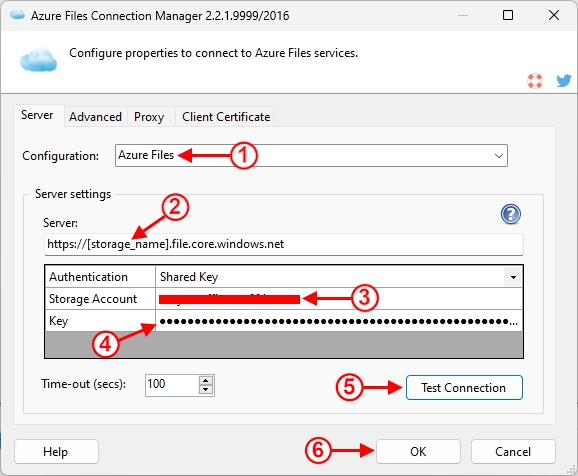Image resolution: width=578 pixels, height=476 pixels.
Task: Maximize the Connection Manager window
Action: point(508,15)
